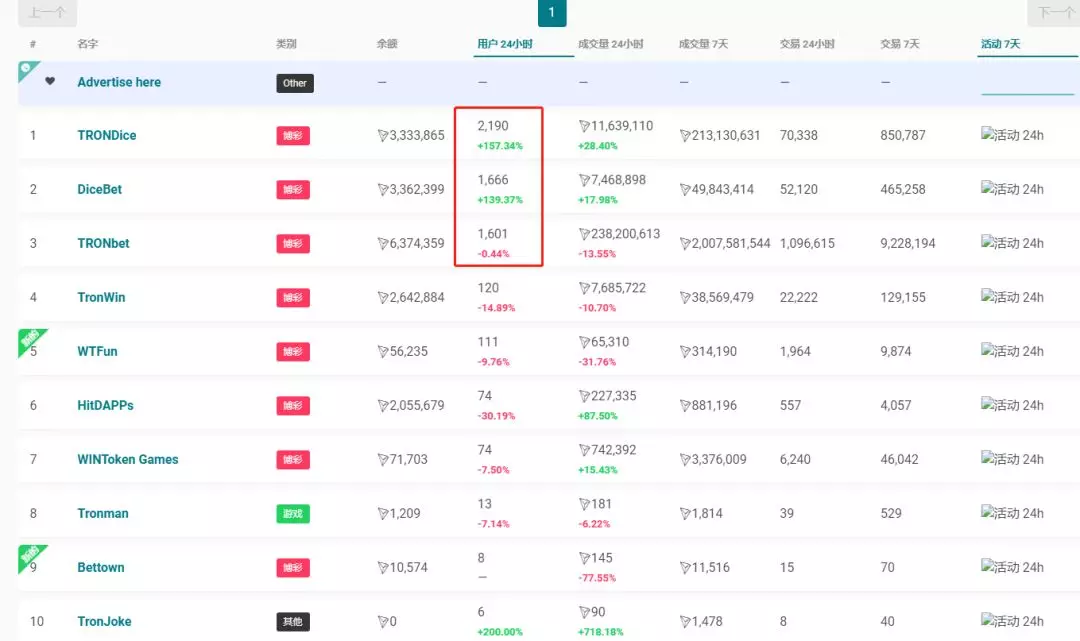The width and height of the screenshot is (1080, 641).
Task: Sort by Volume 7 days column header
Action: (x=703, y=44)
